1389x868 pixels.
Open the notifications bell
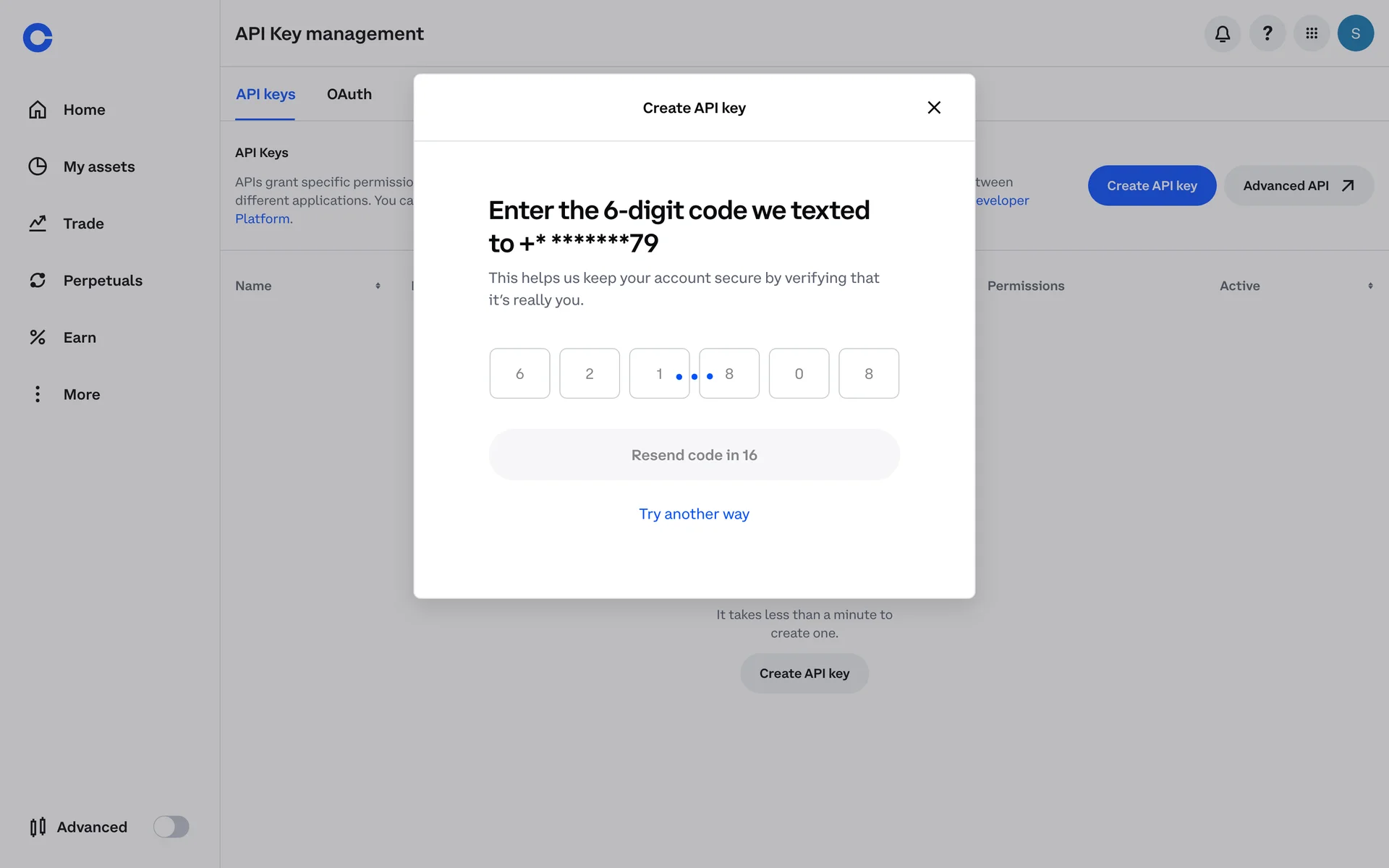point(1222,33)
